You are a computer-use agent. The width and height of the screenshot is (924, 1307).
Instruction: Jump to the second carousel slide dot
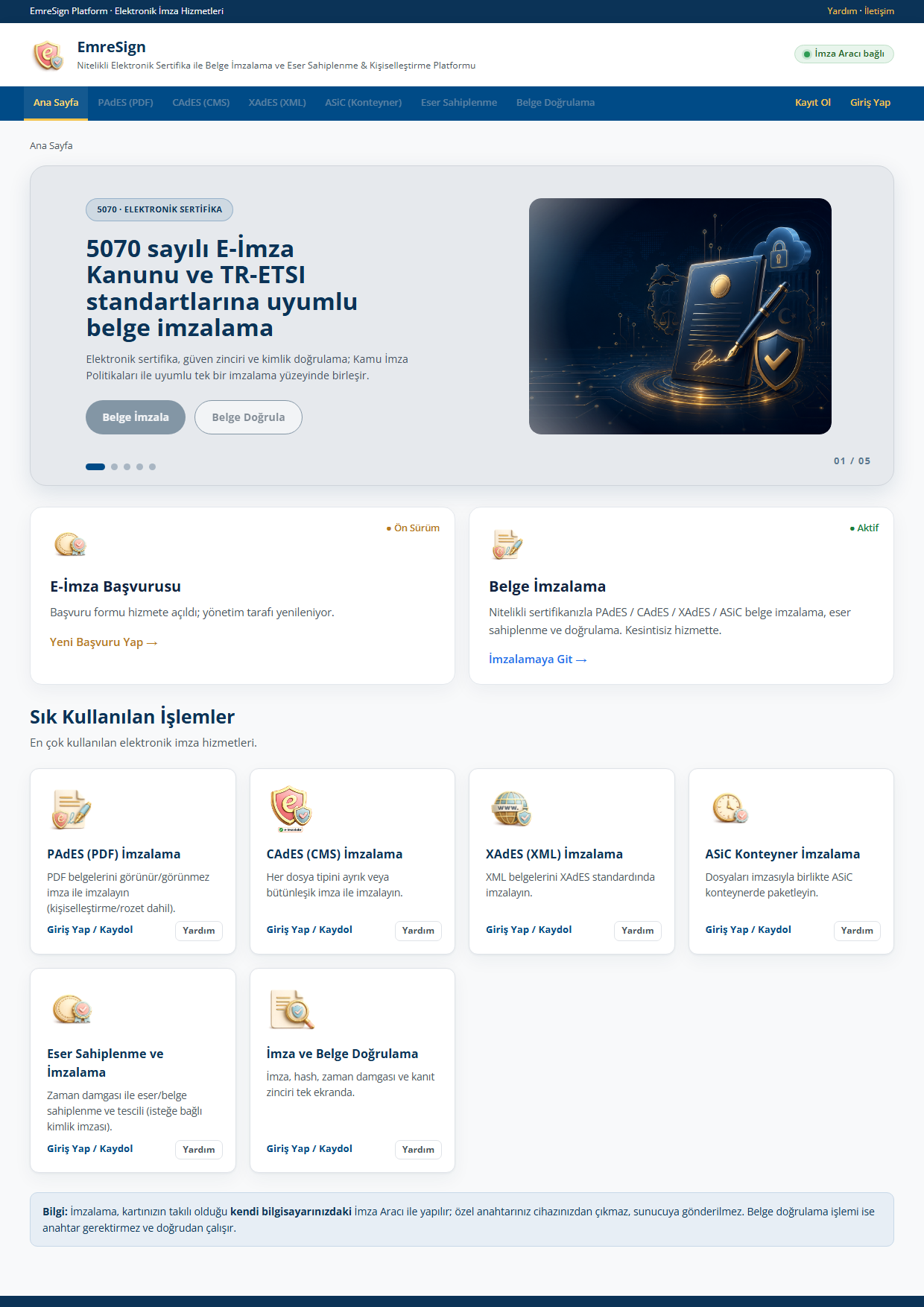pyautogui.click(x=114, y=466)
